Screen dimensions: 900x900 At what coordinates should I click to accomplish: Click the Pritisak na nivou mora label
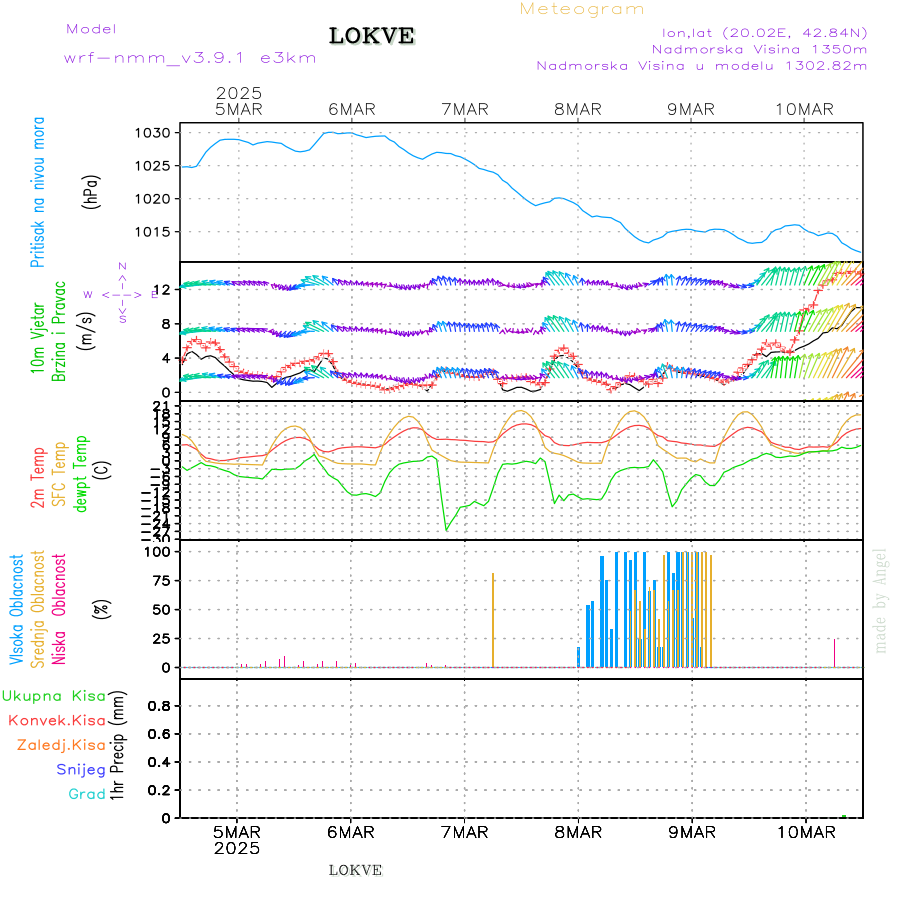coord(37,191)
